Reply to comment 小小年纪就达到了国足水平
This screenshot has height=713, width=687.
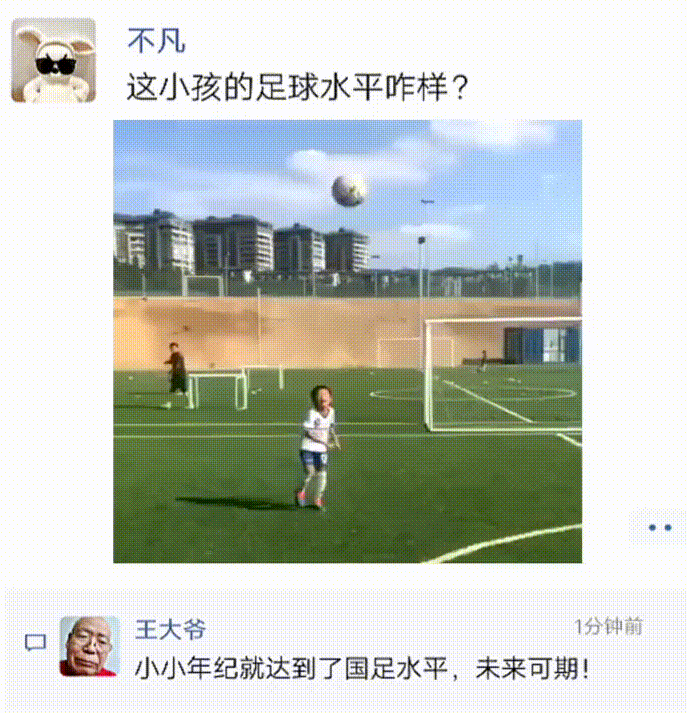pos(361,668)
